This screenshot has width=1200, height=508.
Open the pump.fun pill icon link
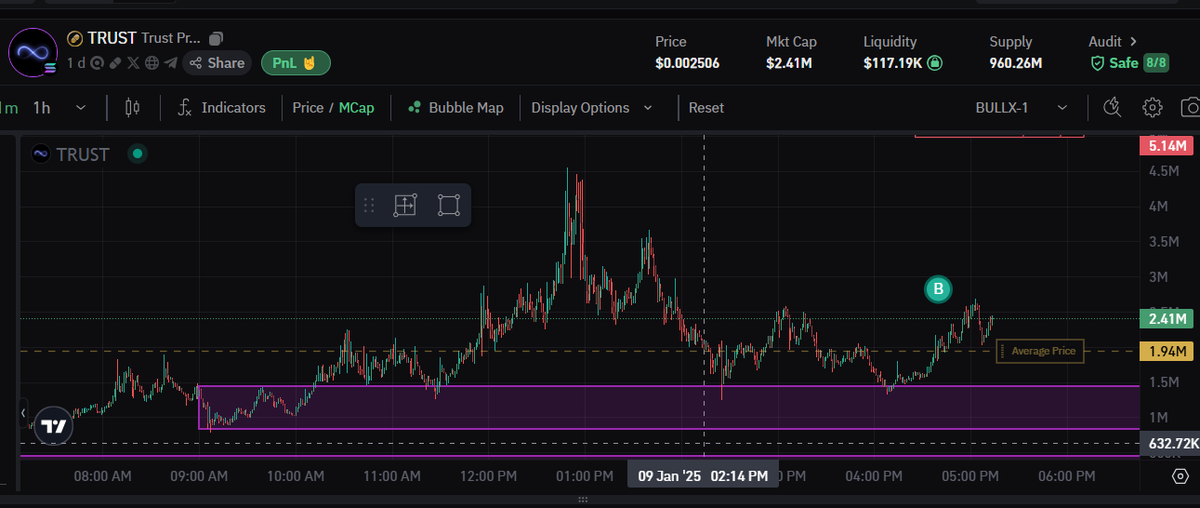click(x=115, y=63)
